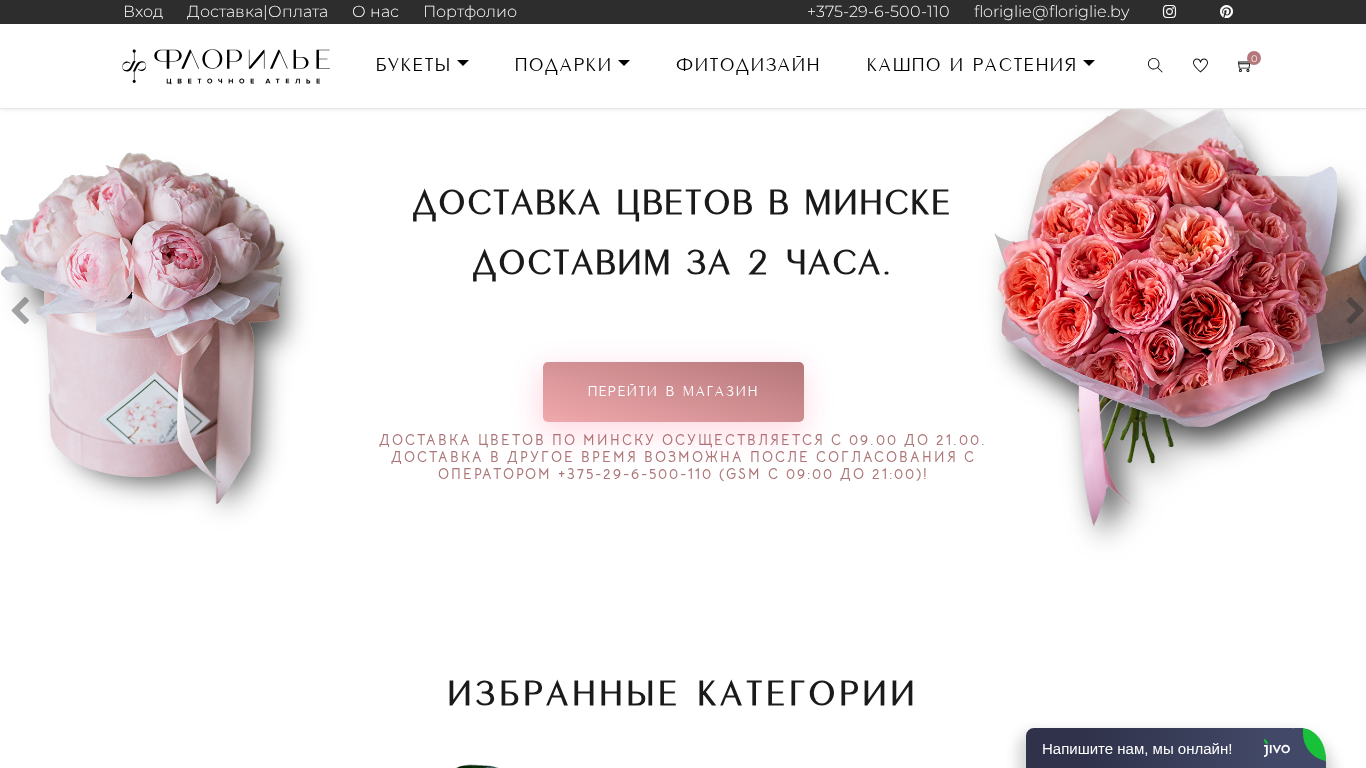Expand Кашпо и растения dropdown
The height and width of the screenshot is (768, 1366).
[x=981, y=65]
